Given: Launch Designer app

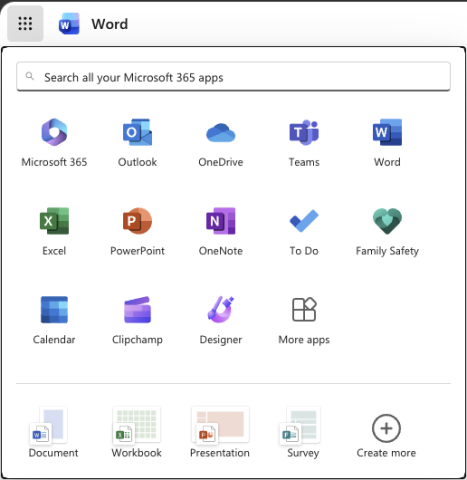Looking at the screenshot, I should [221, 320].
